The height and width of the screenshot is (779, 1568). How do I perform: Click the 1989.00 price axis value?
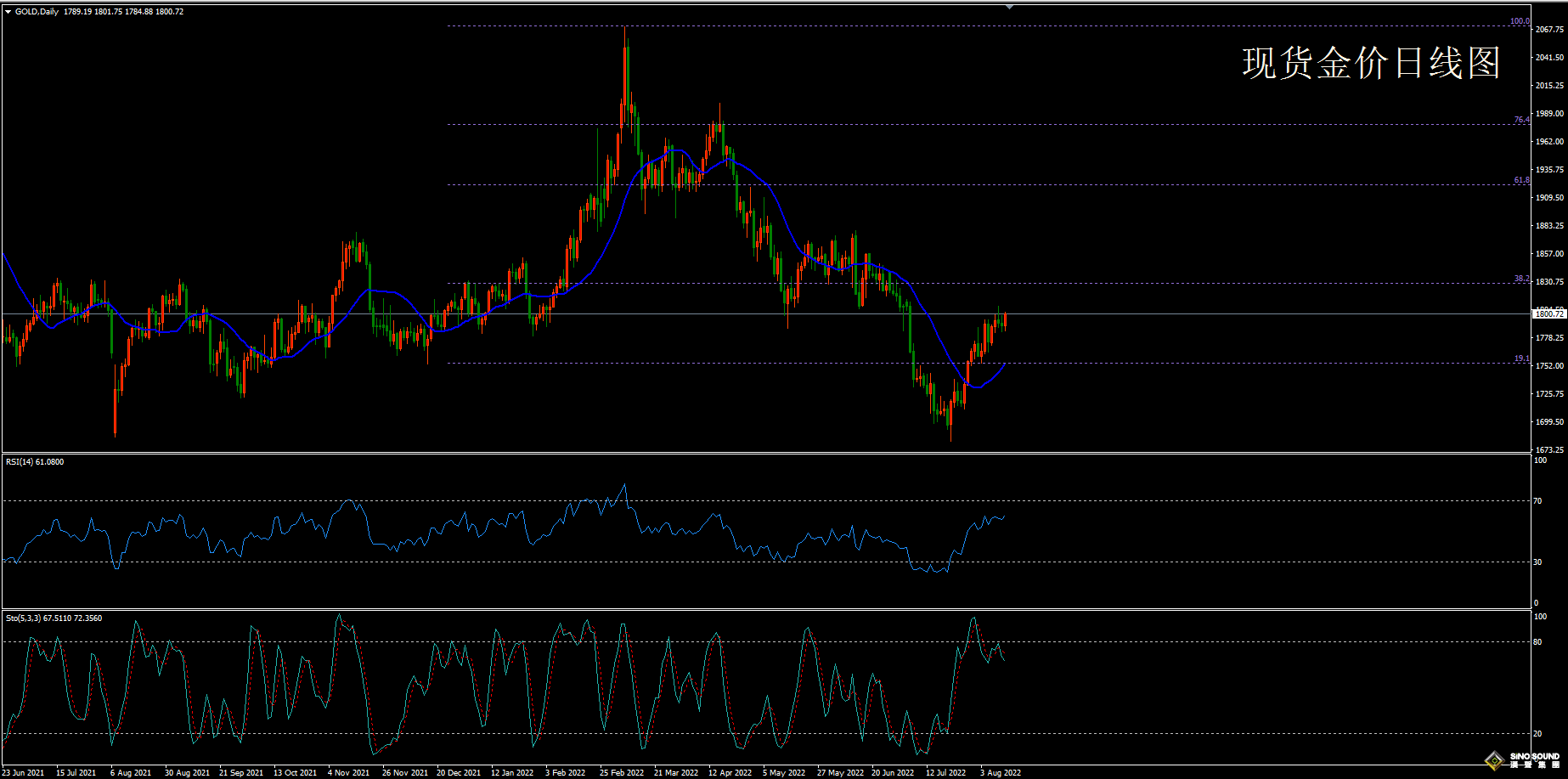pyautogui.click(x=1550, y=114)
